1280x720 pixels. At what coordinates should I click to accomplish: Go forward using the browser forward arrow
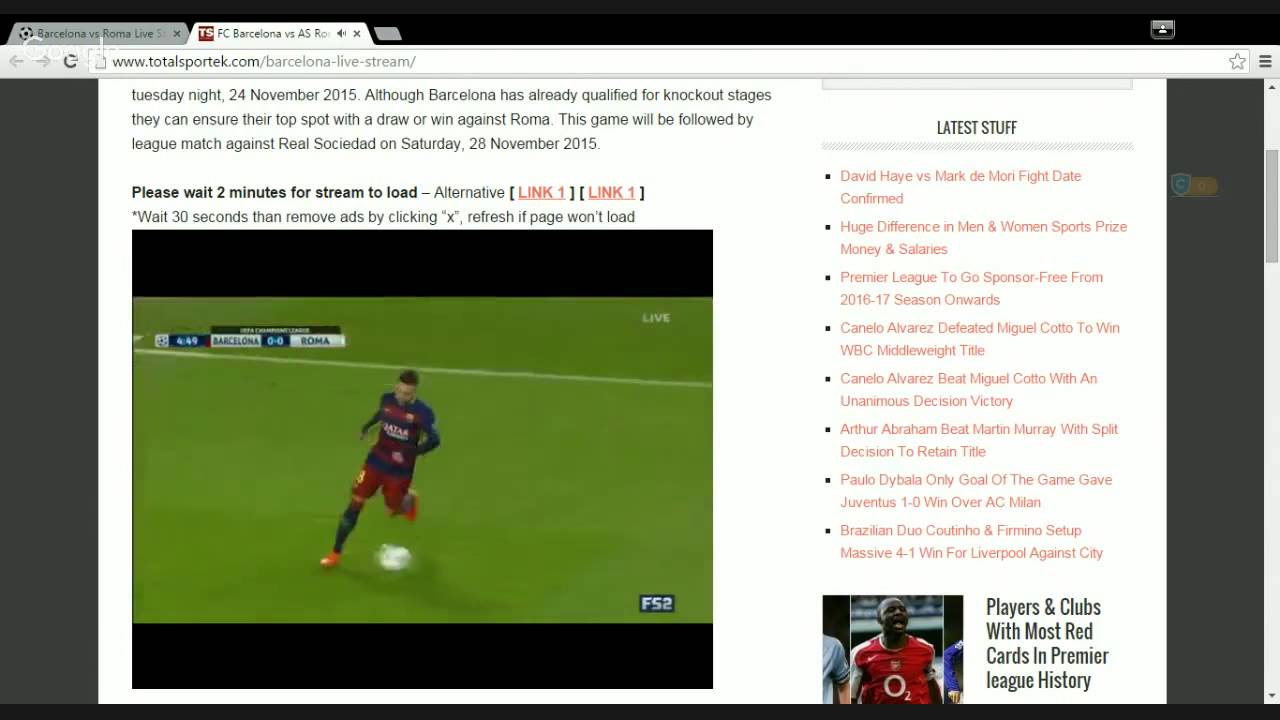[43, 61]
